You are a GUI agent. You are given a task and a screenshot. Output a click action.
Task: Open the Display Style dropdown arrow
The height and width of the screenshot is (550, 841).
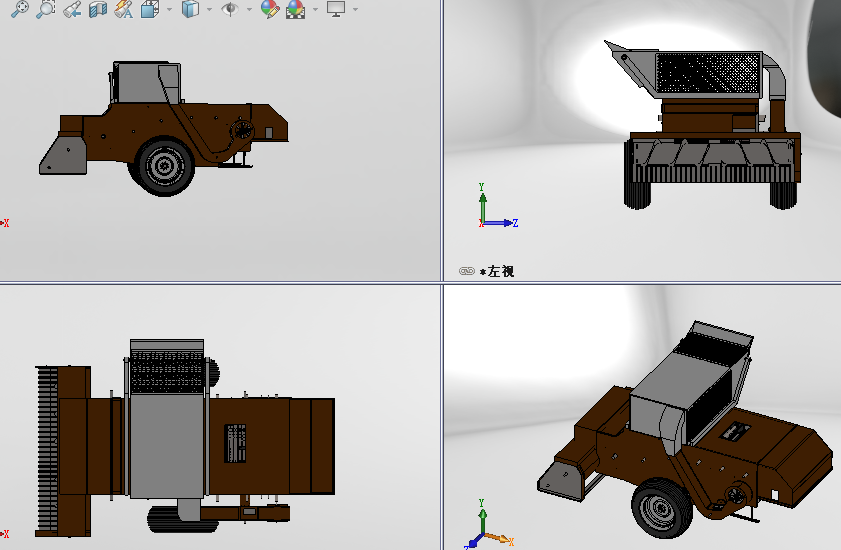209,9
